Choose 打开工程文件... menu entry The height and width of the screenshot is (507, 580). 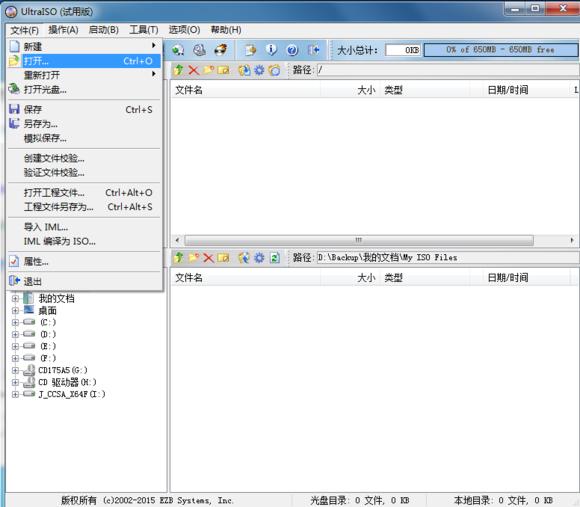pos(84,193)
